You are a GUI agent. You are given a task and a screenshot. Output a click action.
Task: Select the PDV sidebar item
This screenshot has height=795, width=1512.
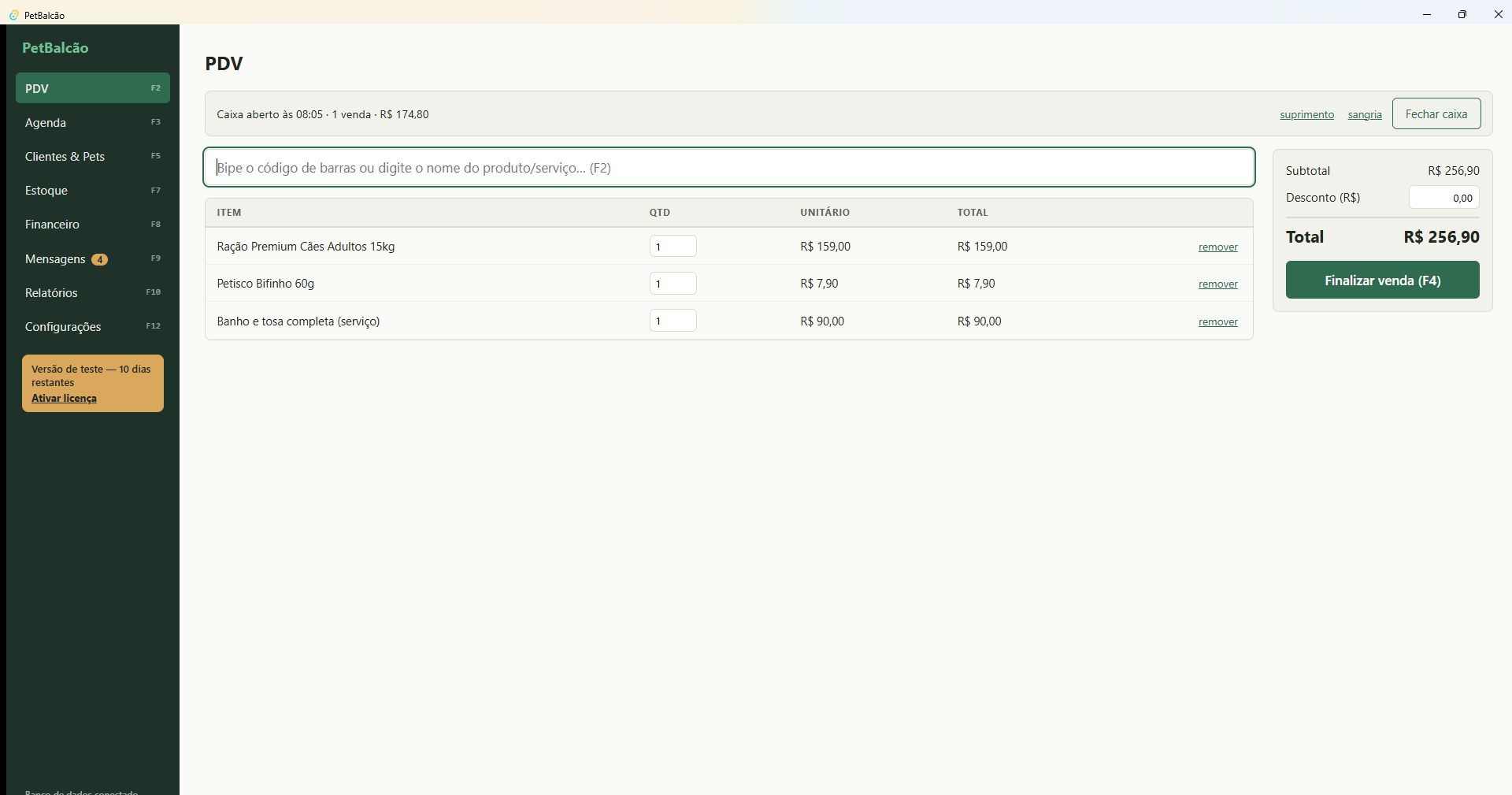(93, 88)
